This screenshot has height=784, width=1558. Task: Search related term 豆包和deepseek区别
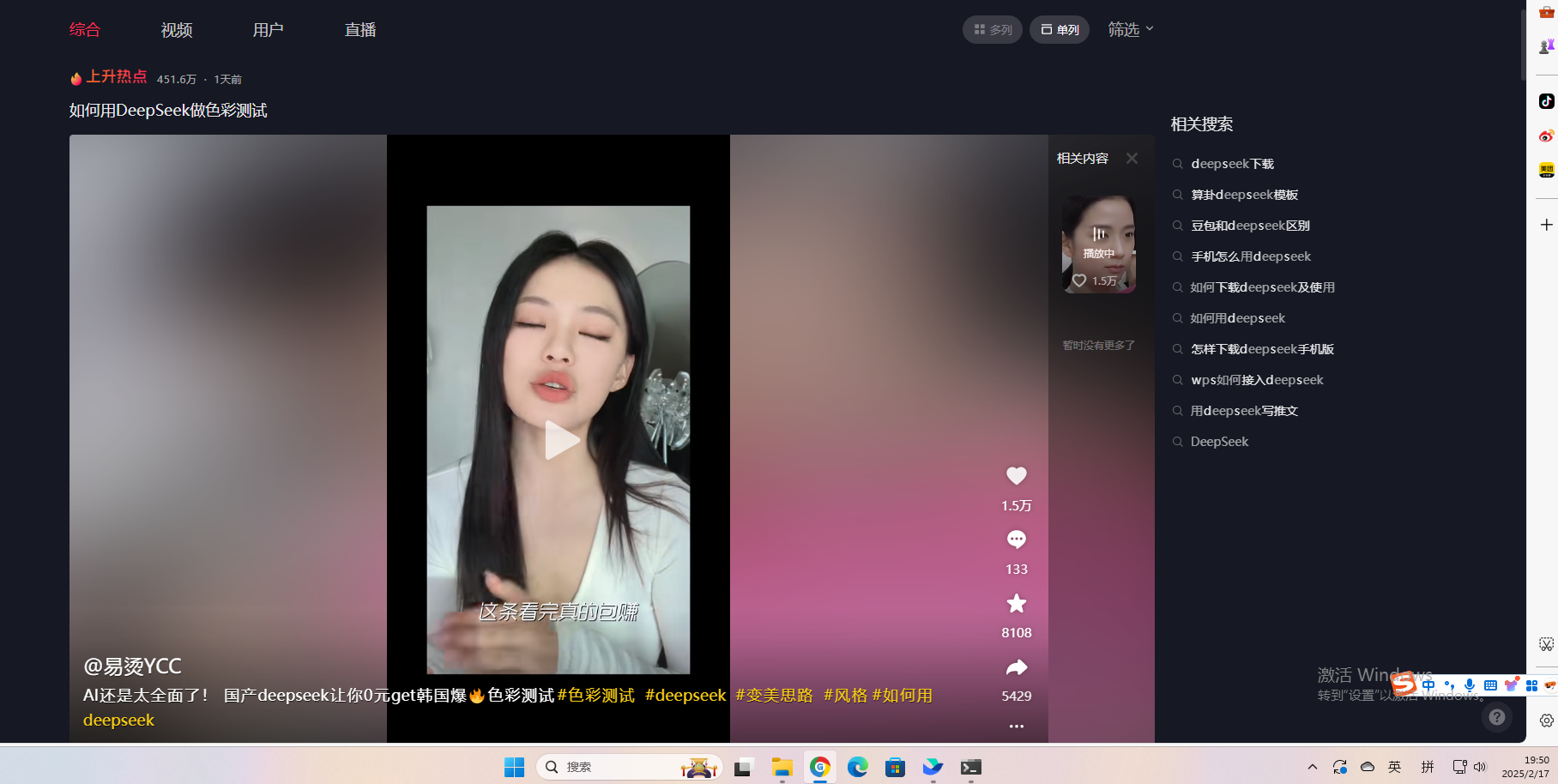tap(1250, 226)
